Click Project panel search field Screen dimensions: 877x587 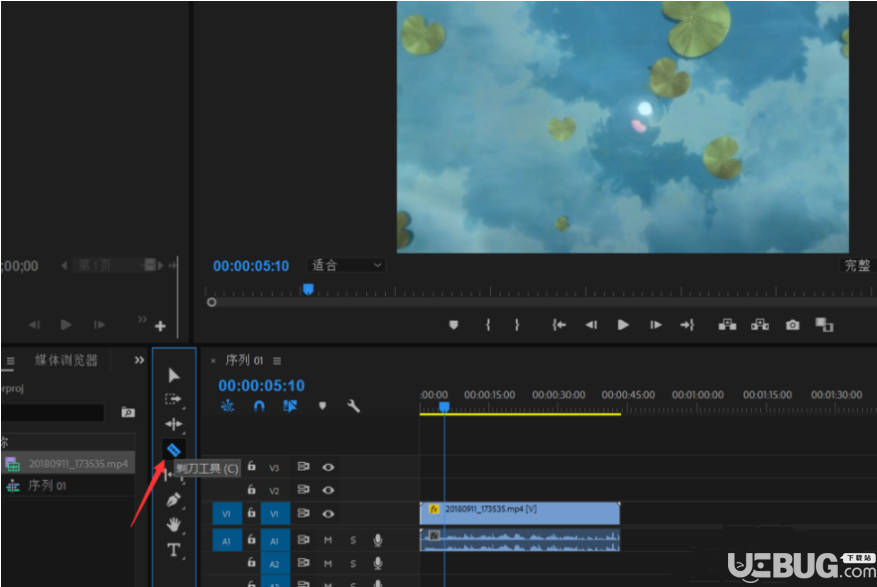(x=52, y=413)
